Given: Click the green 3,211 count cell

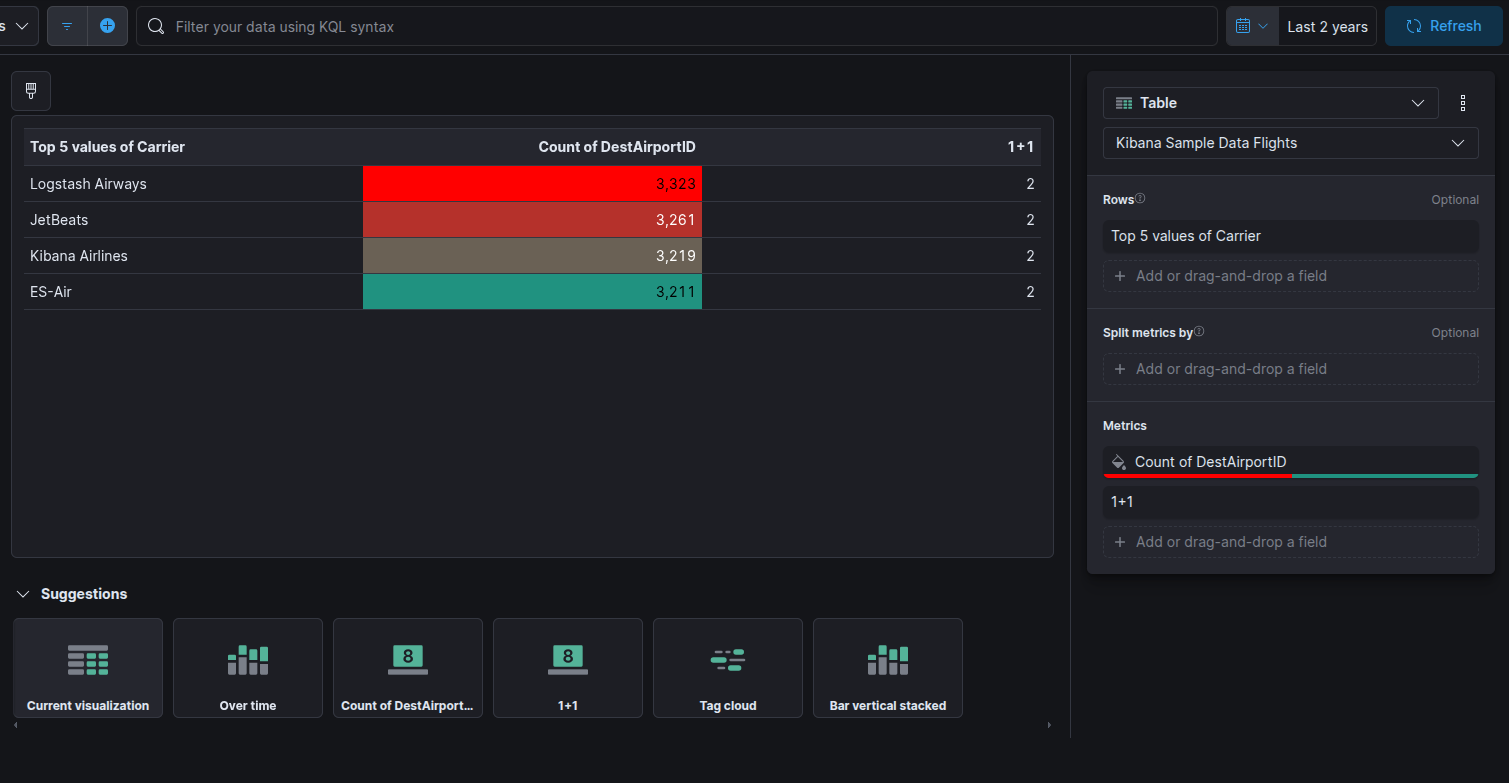Looking at the screenshot, I should coord(532,292).
